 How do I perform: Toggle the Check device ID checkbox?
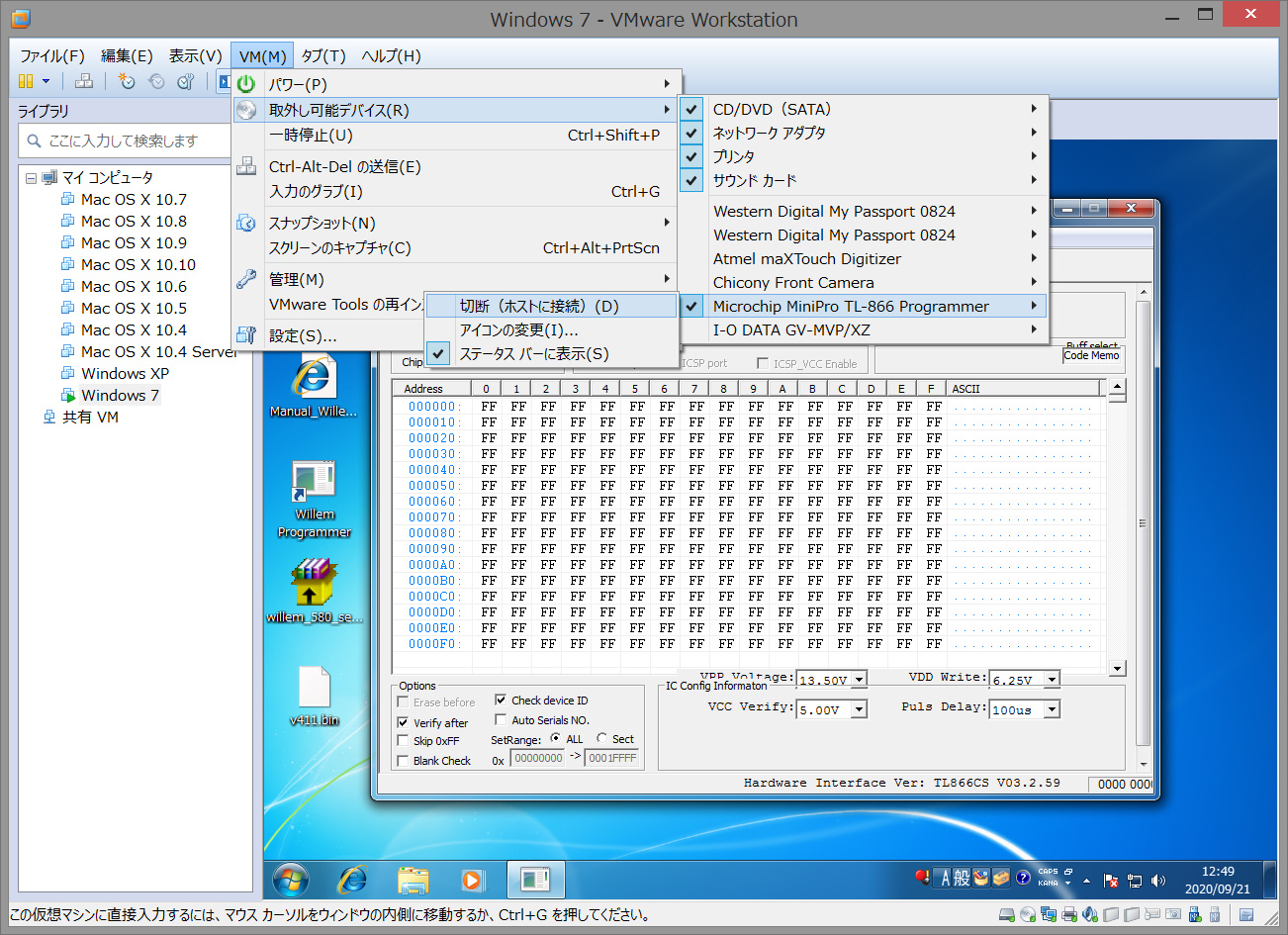[x=501, y=700]
